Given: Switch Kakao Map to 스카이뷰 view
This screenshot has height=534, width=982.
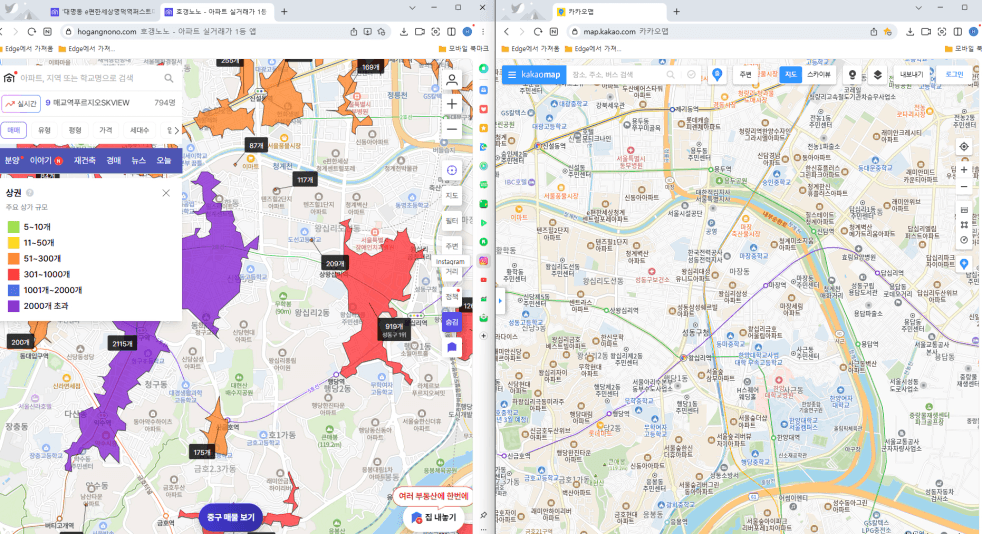Looking at the screenshot, I should [818, 74].
